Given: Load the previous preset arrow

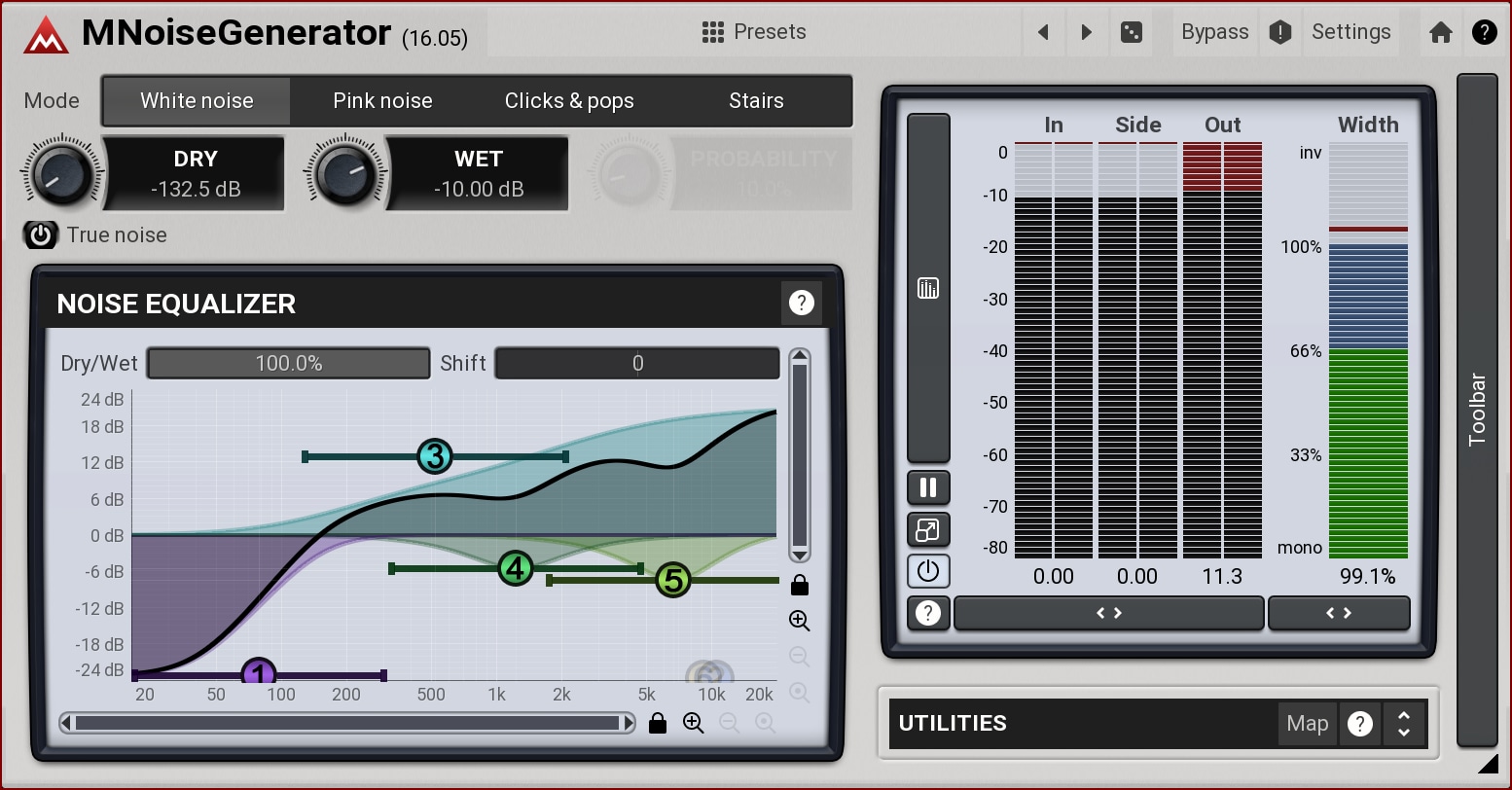Looking at the screenshot, I should pos(1043,32).
